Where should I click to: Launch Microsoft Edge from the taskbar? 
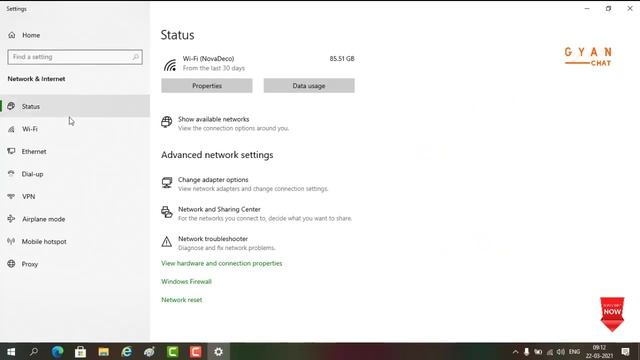(57, 351)
